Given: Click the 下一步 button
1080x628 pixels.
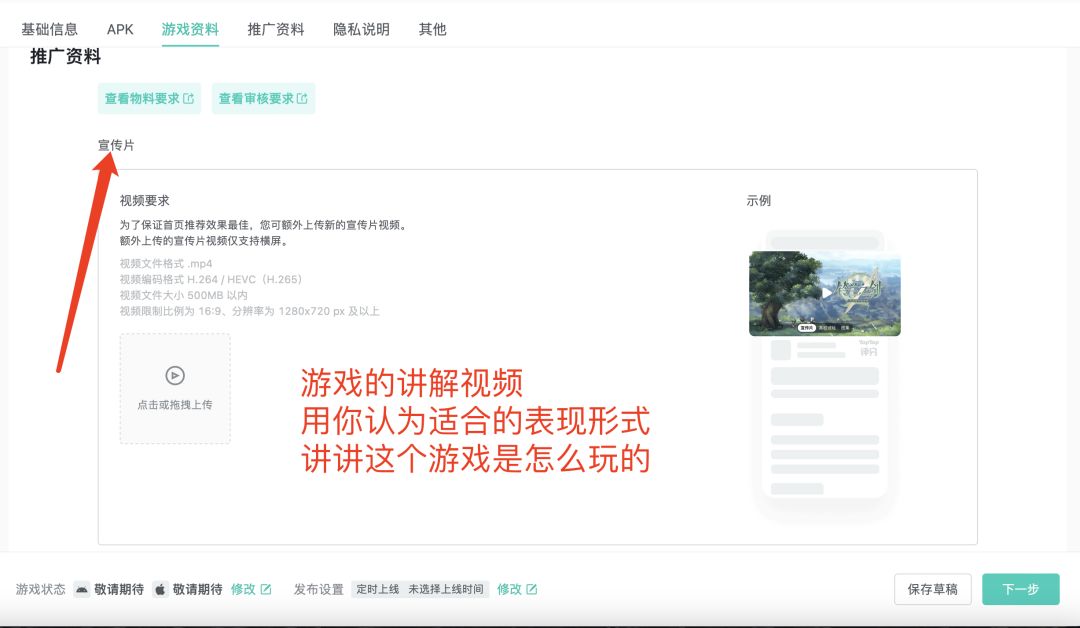Looking at the screenshot, I should (1021, 589).
